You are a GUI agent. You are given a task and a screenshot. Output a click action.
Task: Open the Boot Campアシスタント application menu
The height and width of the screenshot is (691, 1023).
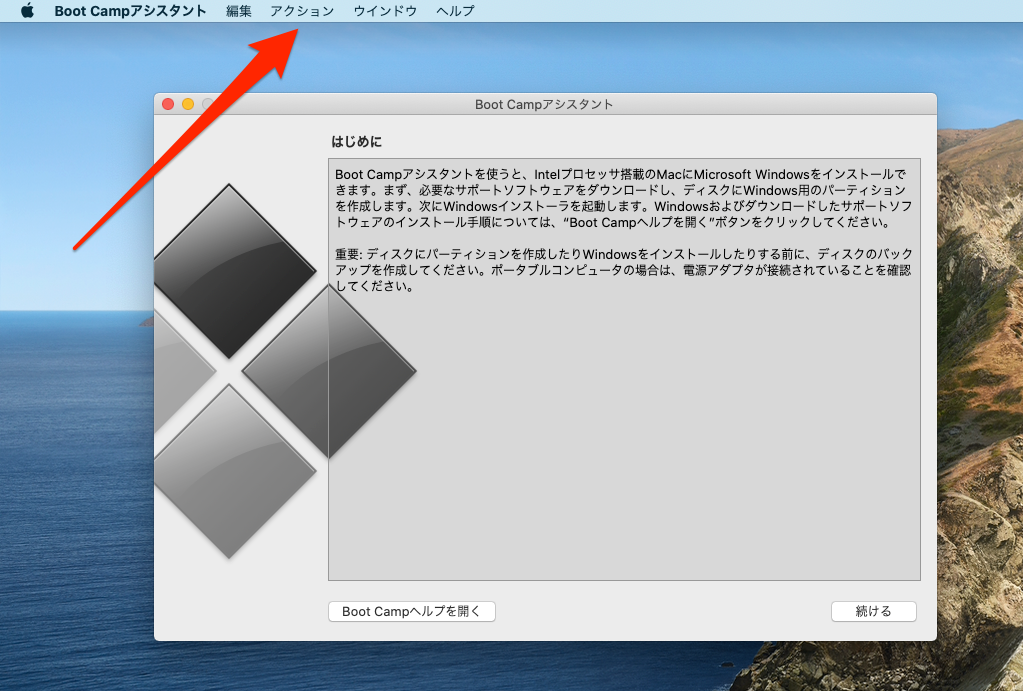(x=130, y=11)
